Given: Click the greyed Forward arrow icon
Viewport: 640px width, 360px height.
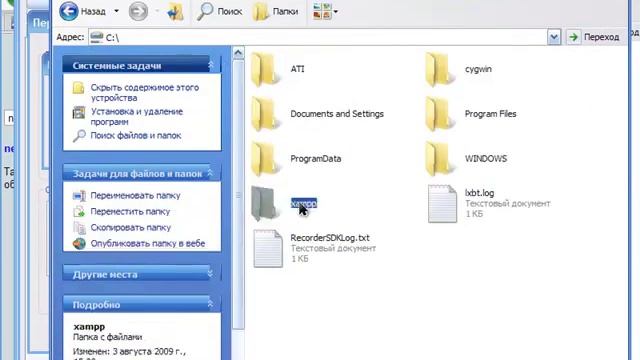Looking at the screenshot, I should (x=138, y=11).
